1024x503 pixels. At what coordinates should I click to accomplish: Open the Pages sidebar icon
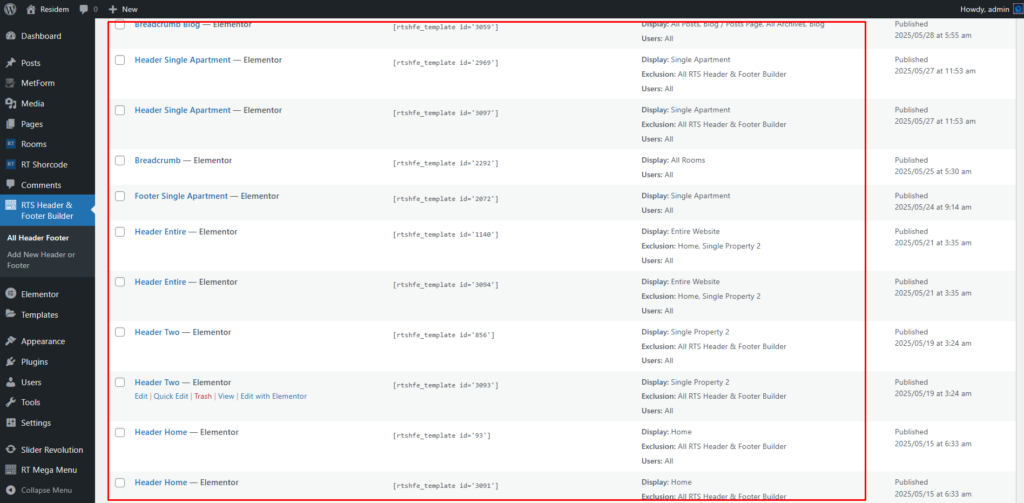(10, 124)
